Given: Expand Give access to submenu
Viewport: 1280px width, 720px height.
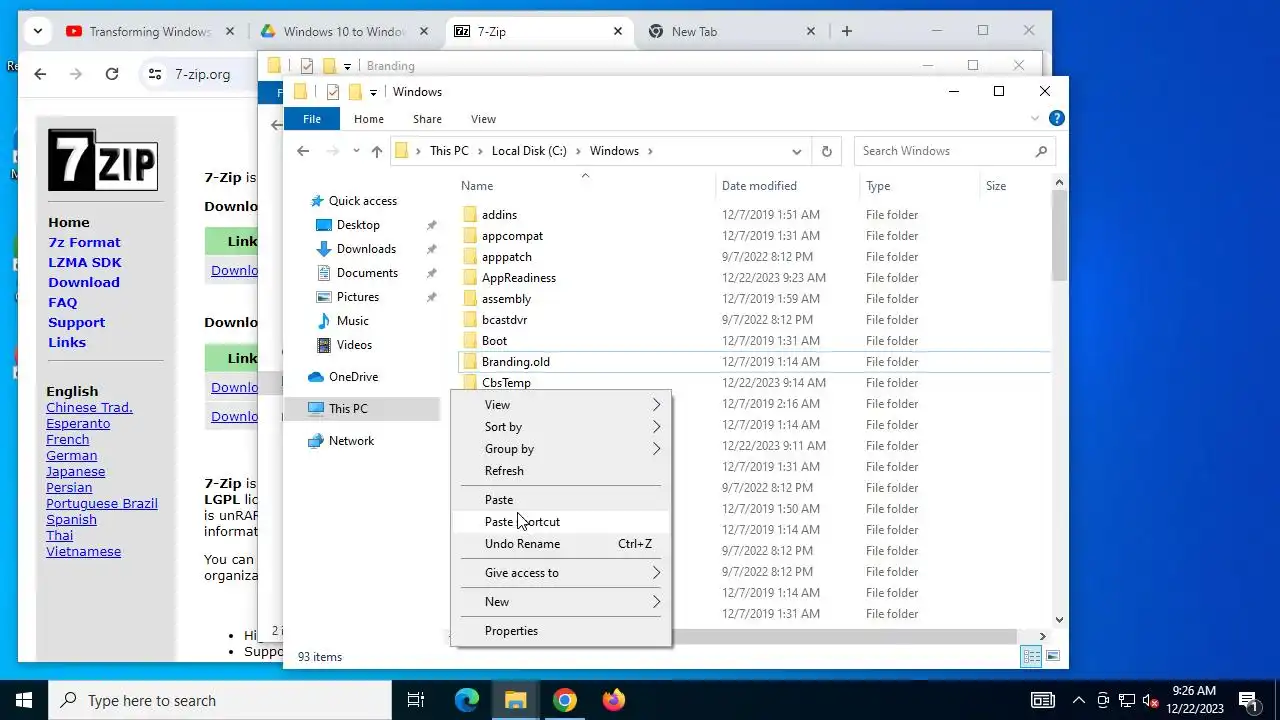Looking at the screenshot, I should pyautogui.click(x=561, y=573).
